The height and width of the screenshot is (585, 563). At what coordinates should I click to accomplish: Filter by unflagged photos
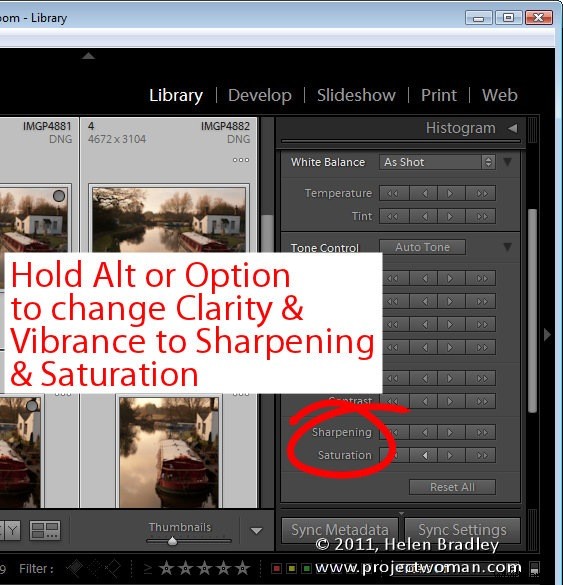(x=95, y=568)
